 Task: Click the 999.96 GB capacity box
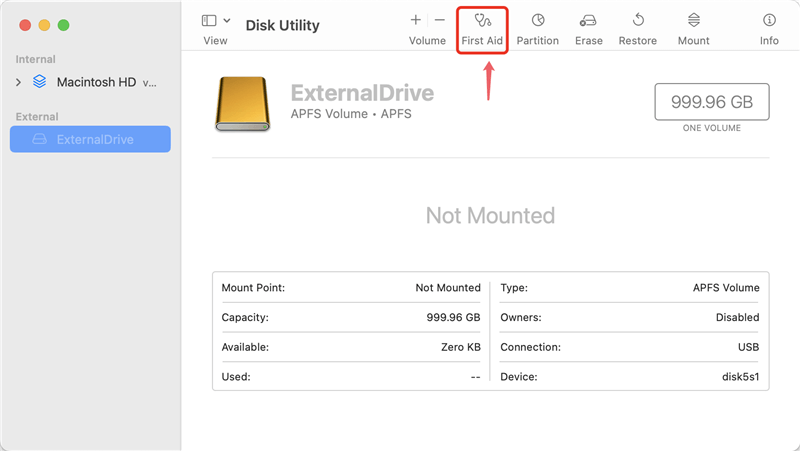711,102
